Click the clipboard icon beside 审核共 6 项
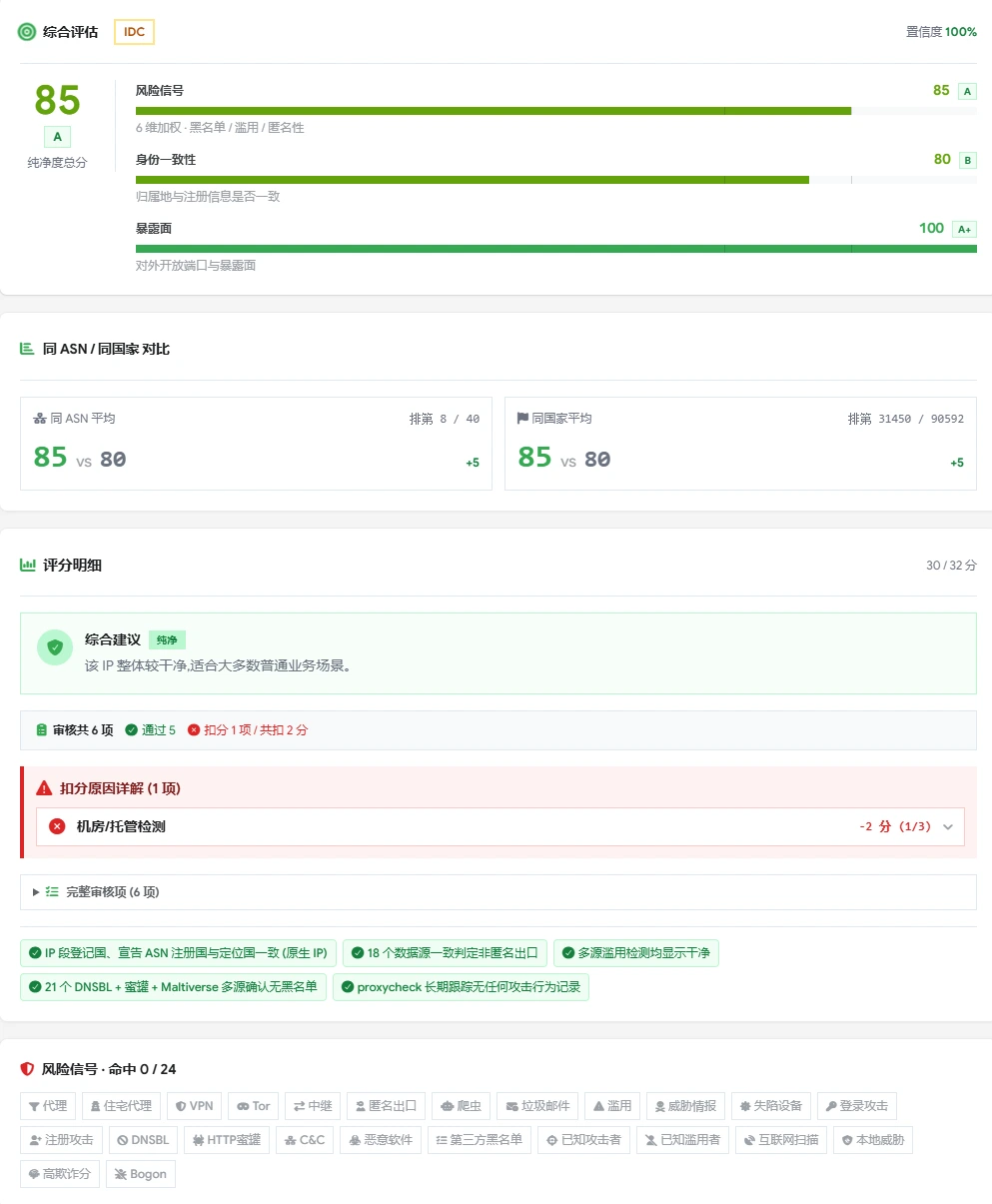992x1204 pixels. (42, 730)
